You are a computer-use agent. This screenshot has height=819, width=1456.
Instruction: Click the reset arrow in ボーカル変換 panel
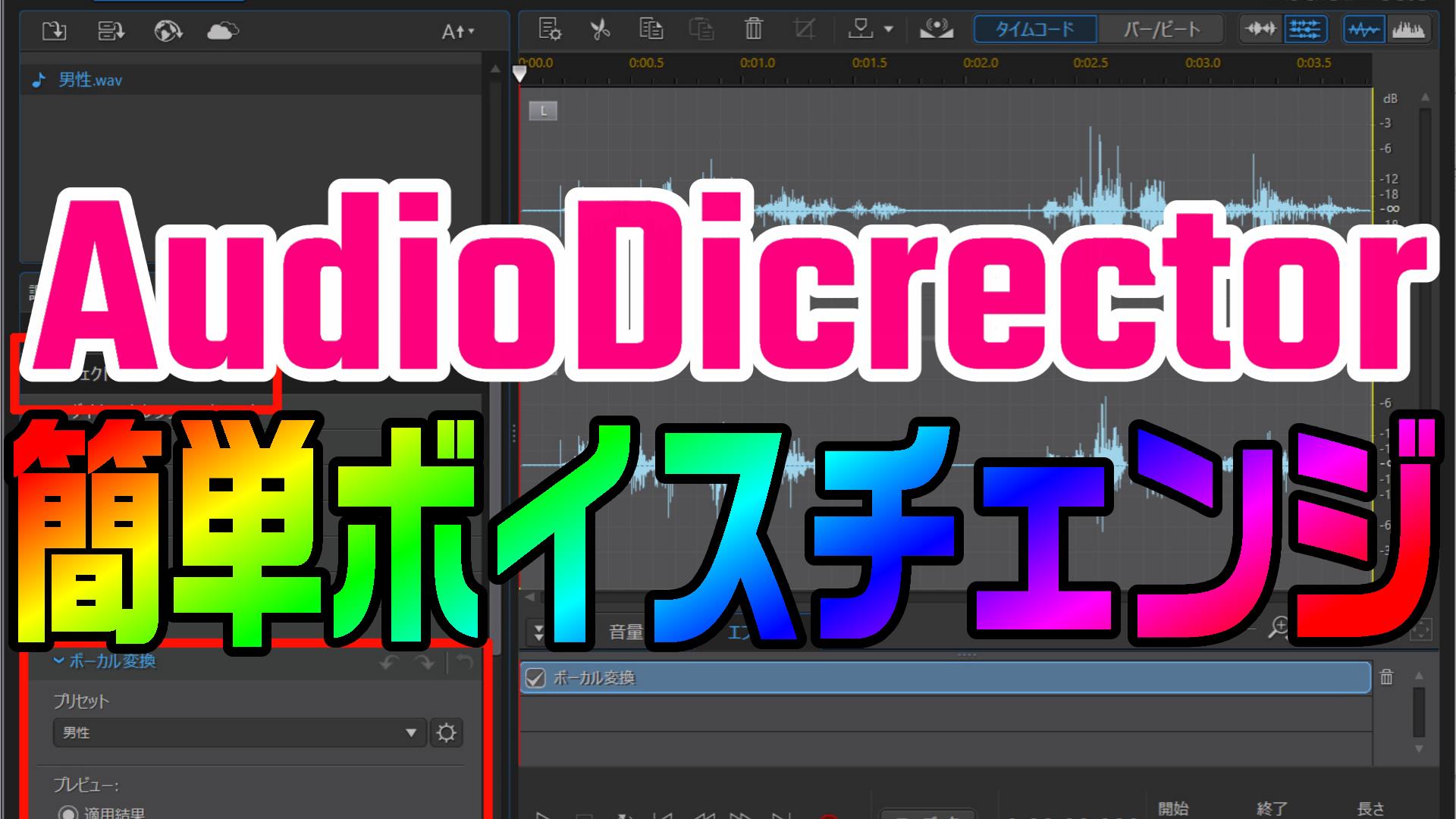pyautogui.click(x=465, y=663)
